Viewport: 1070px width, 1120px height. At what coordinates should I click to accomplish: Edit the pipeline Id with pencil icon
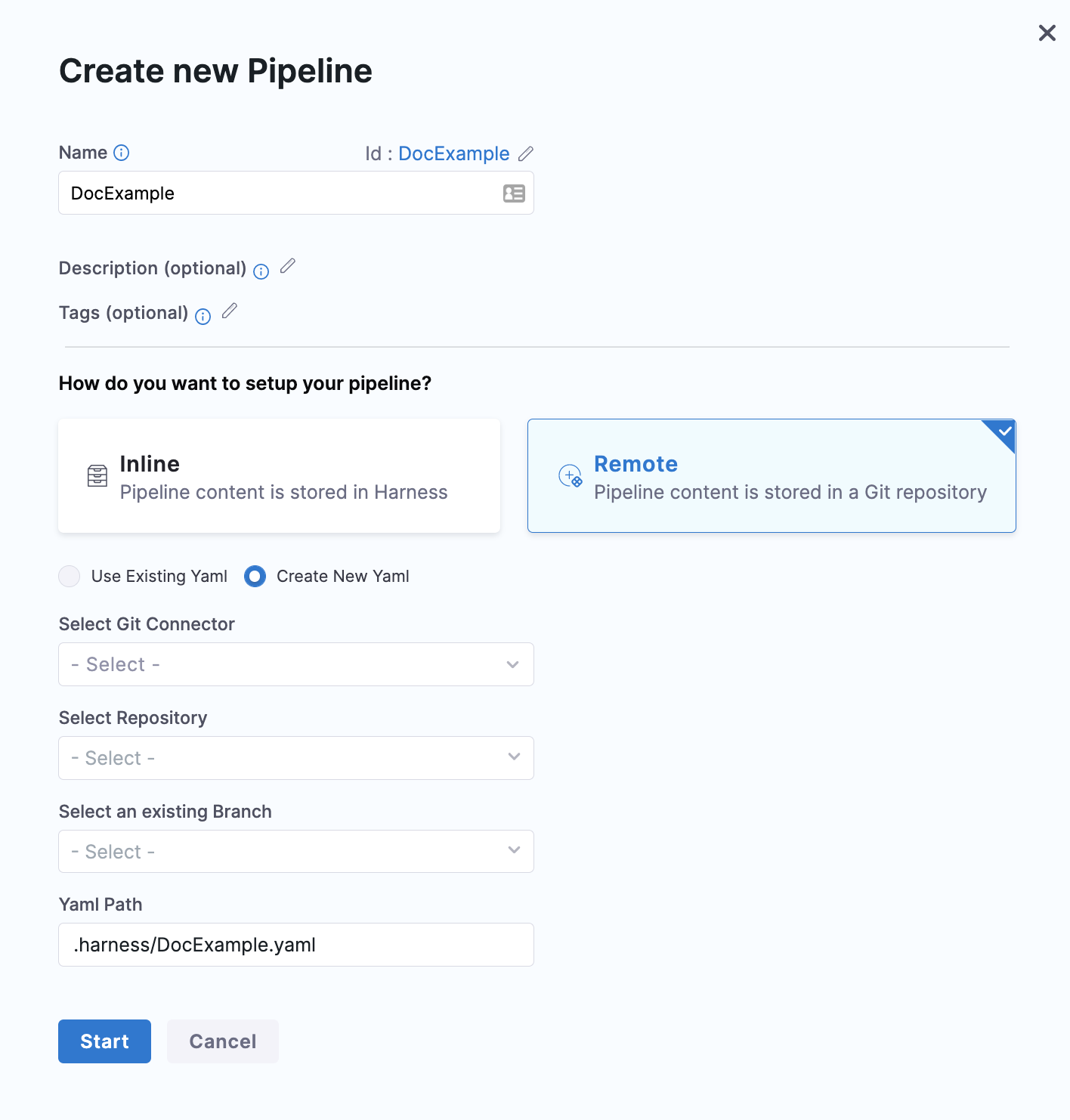(526, 153)
